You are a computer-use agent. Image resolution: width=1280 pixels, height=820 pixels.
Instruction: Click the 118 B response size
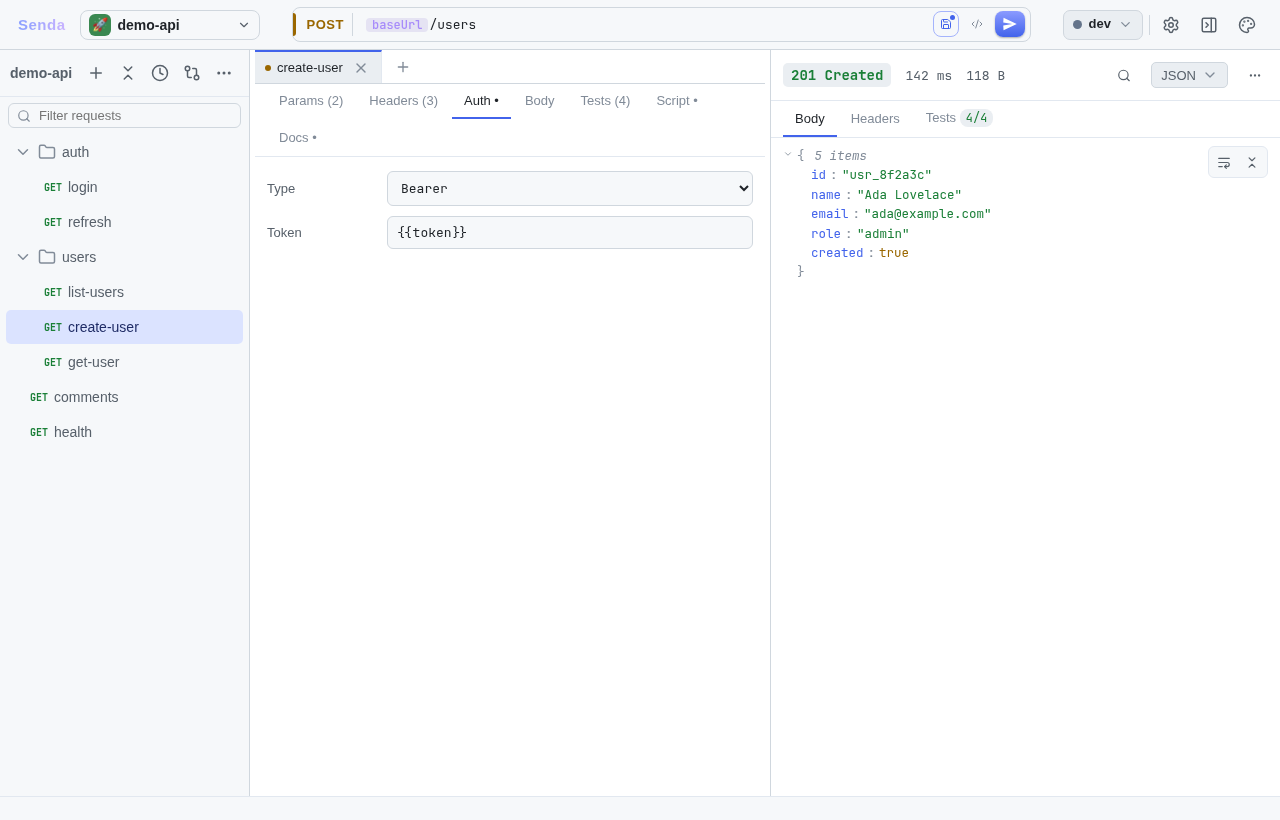[x=985, y=76]
